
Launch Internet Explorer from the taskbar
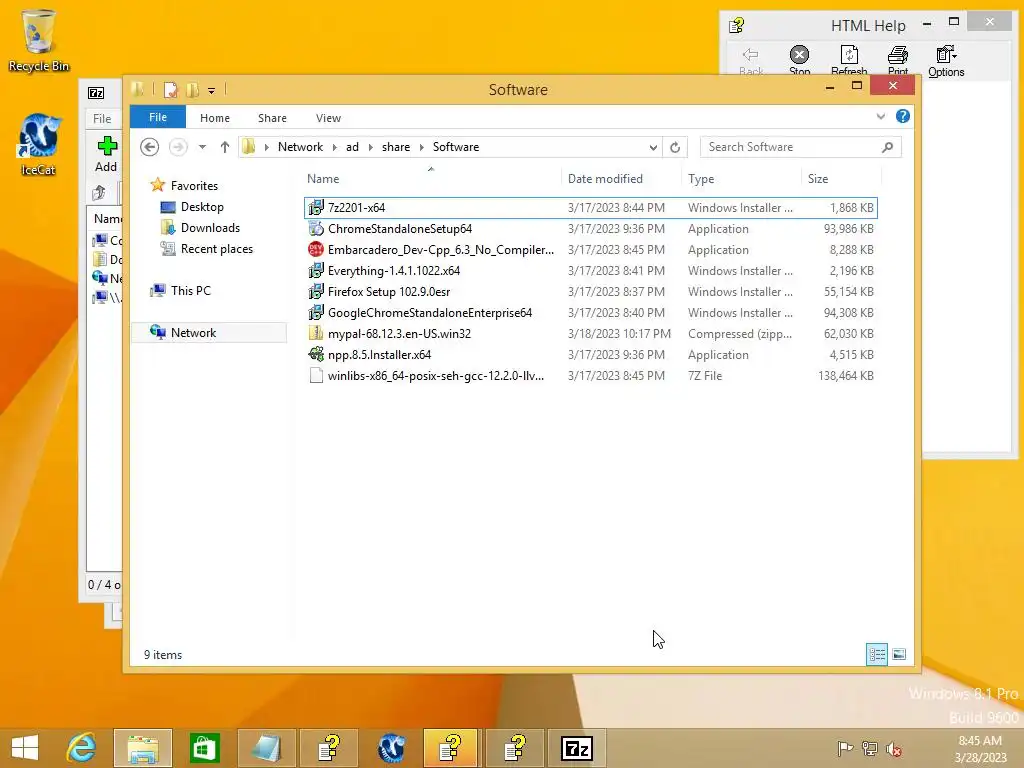tap(82, 748)
